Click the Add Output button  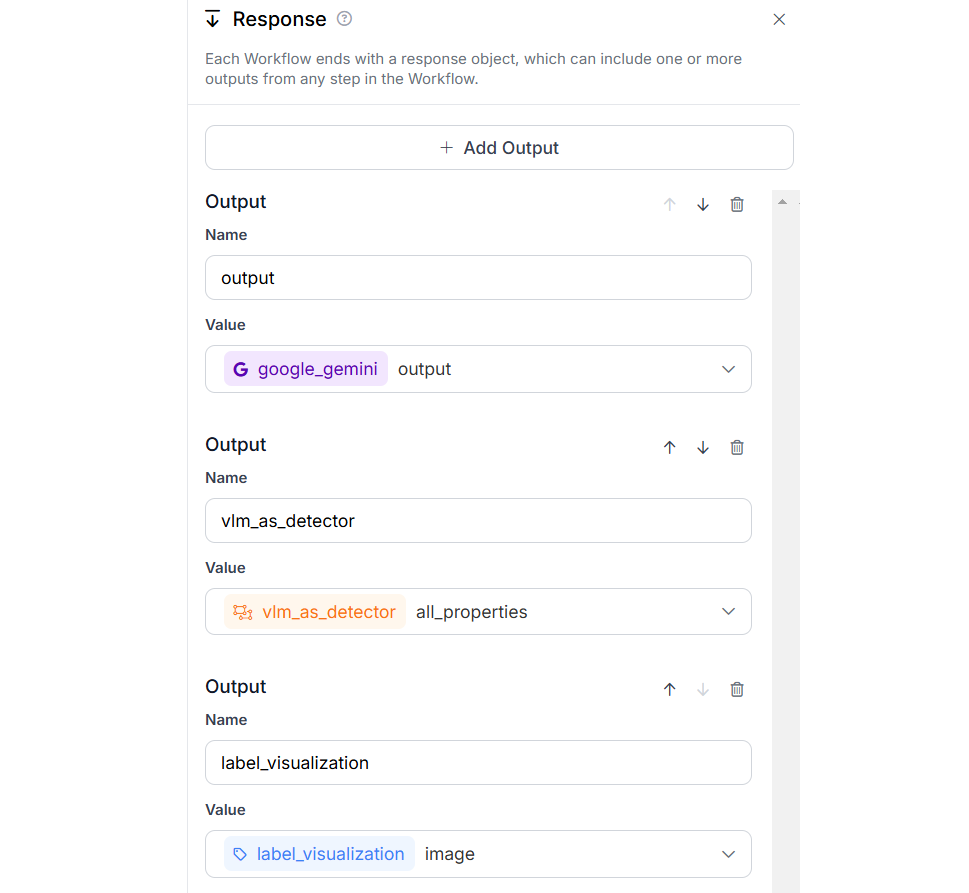point(499,147)
